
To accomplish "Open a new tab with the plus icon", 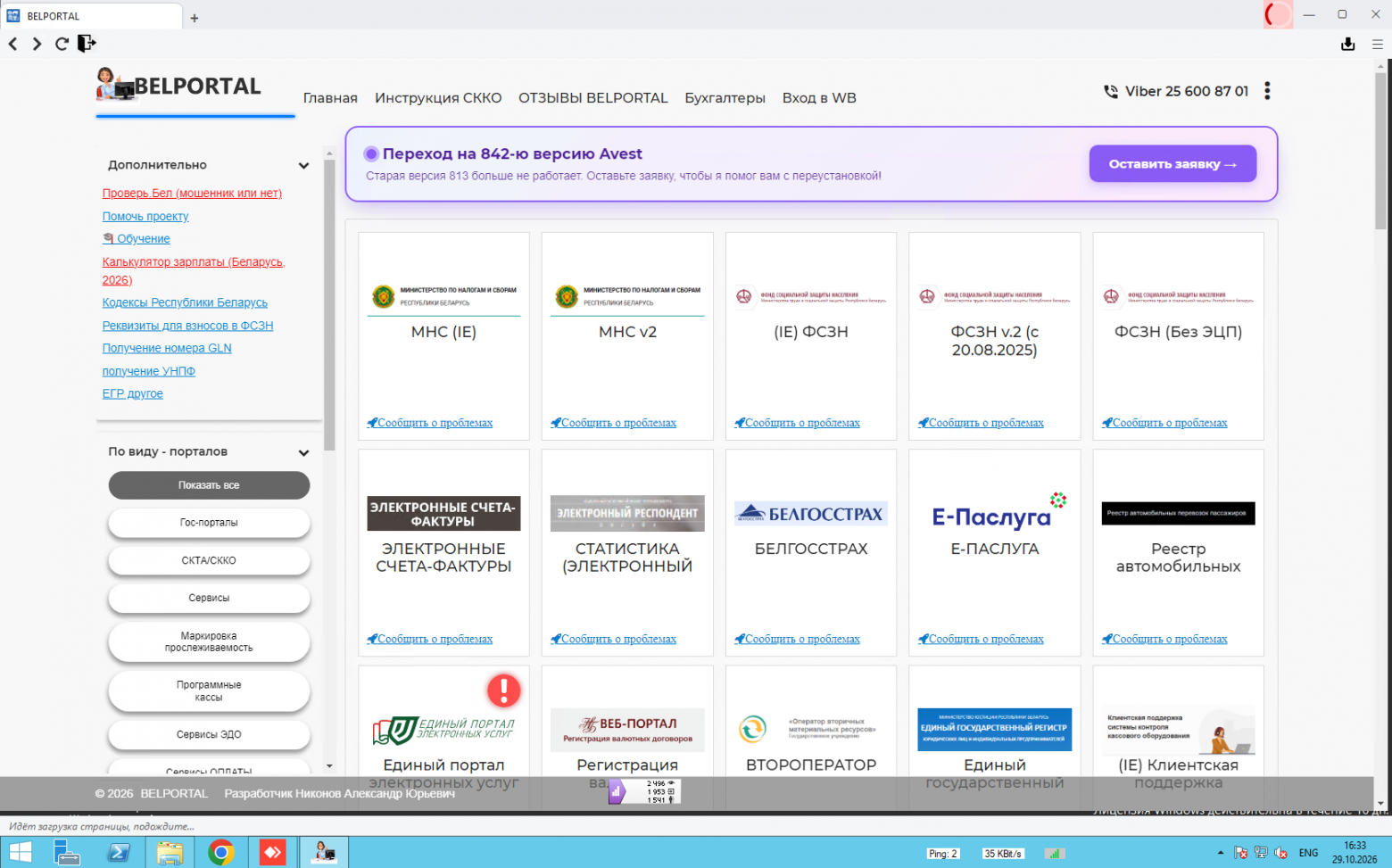I will click(x=195, y=18).
